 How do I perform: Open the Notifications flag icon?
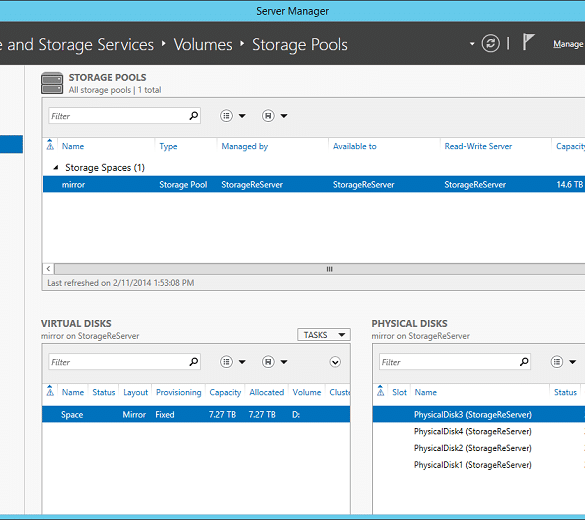[x=528, y=42]
